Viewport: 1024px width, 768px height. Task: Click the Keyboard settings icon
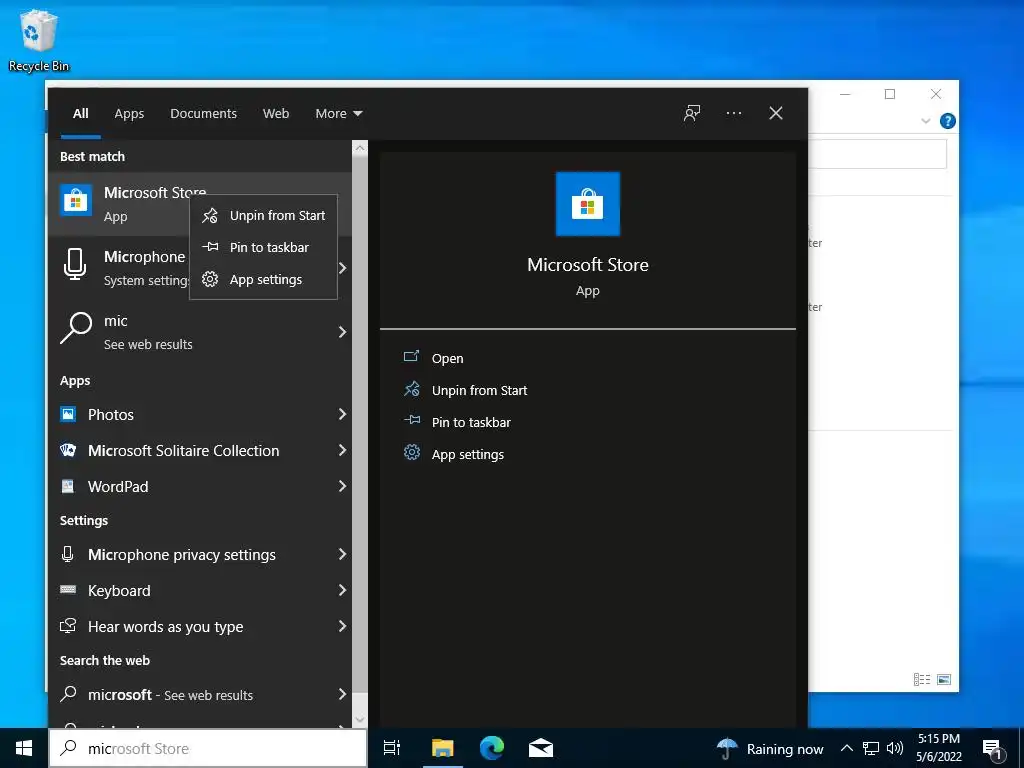point(68,590)
